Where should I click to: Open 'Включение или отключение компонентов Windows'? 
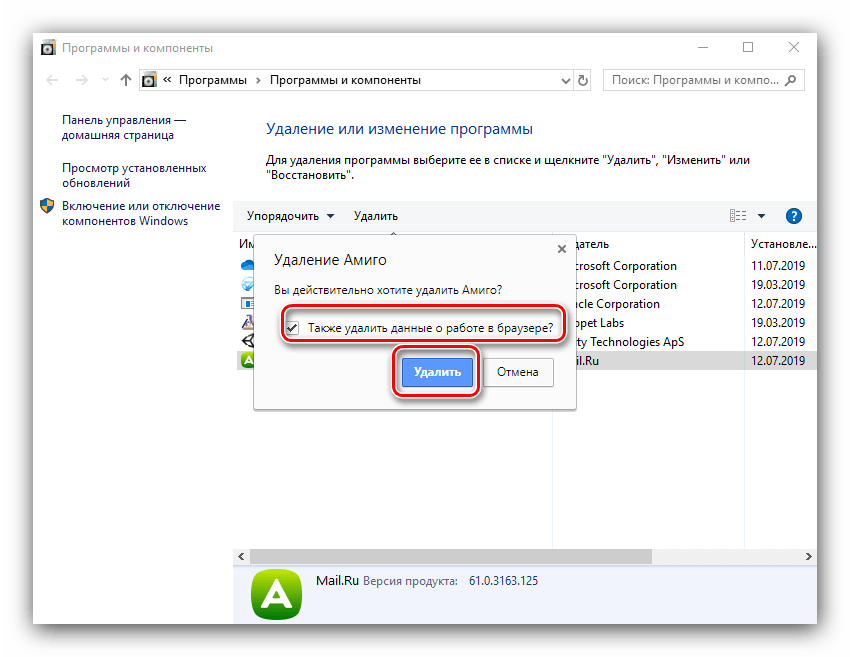[x=140, y=213]
